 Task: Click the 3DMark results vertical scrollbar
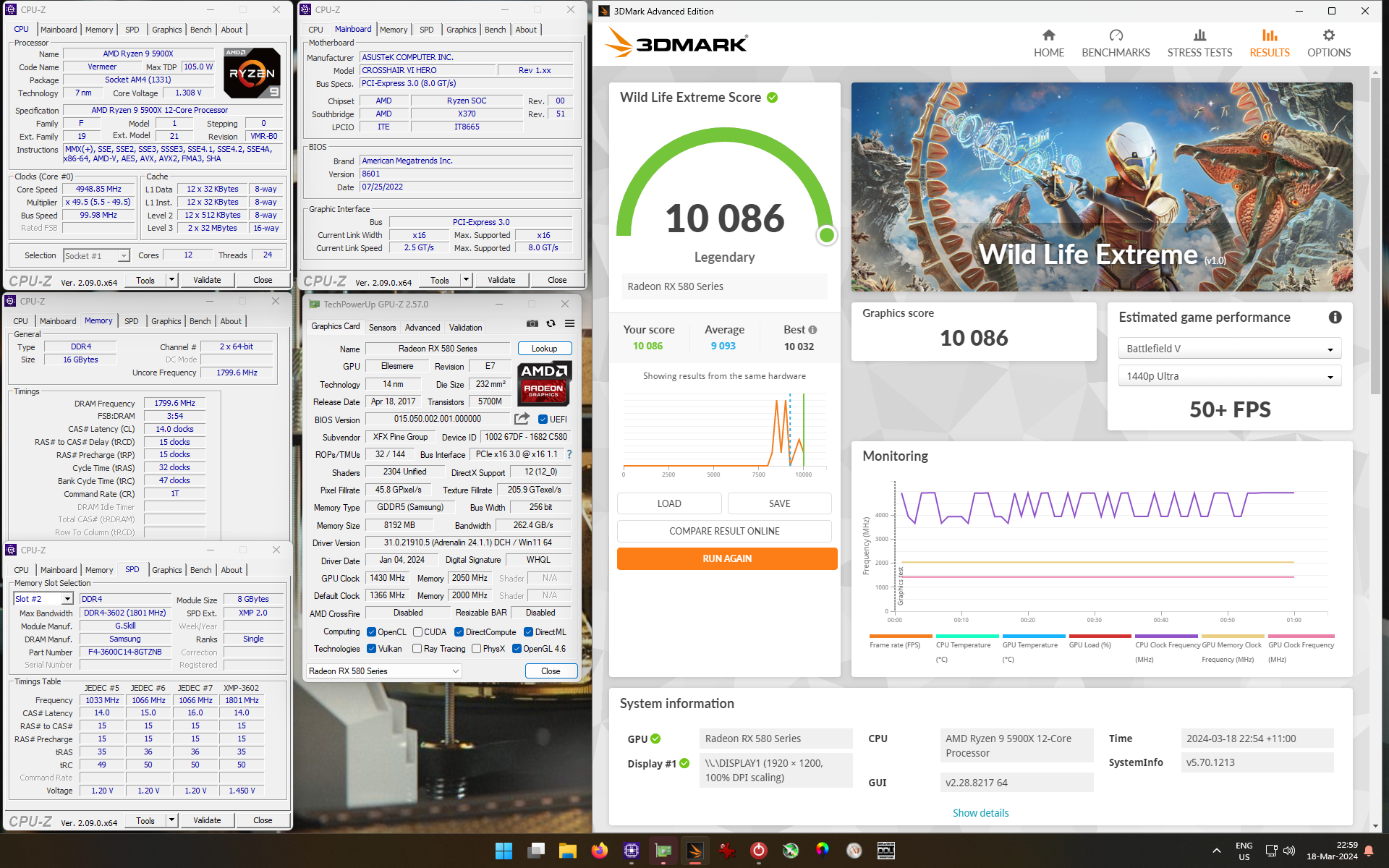[1375, 236]
